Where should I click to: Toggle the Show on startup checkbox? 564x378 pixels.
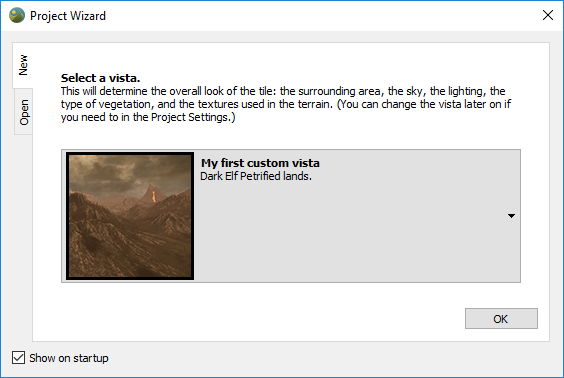point(18,358)
